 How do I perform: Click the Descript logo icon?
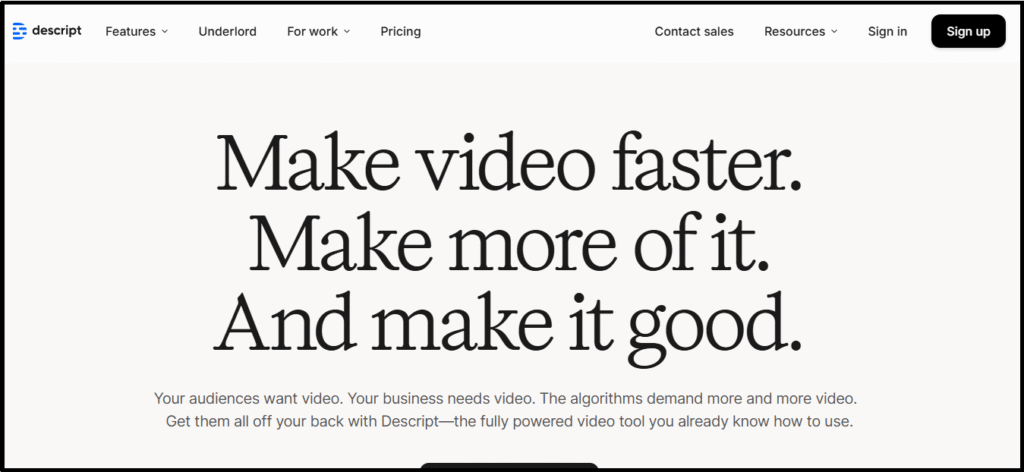[x=20, y=31]
